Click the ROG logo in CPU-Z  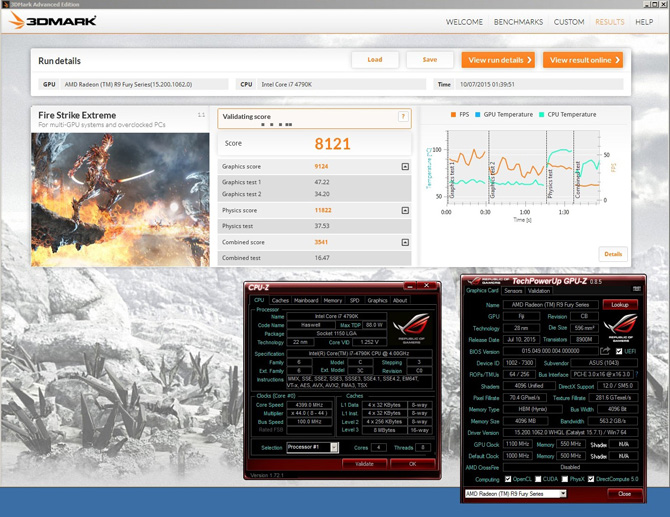(410, 328)
